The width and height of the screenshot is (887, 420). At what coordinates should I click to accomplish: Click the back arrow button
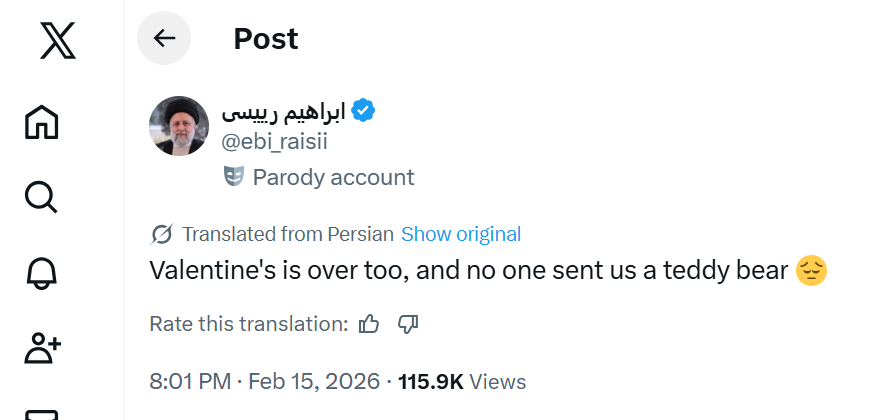click(164, 39)
